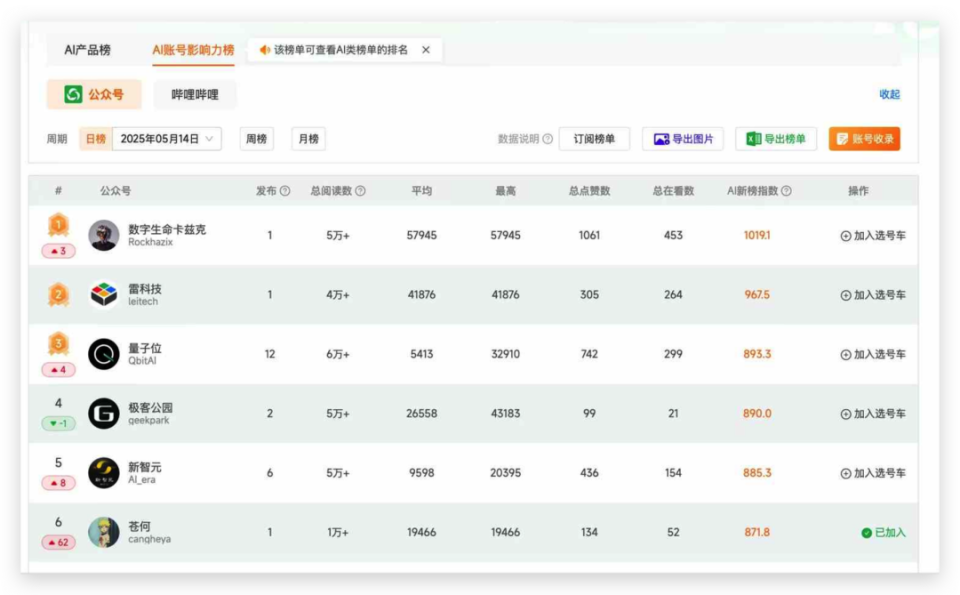
Task: Click the 885.3 index value
Action: tap(757, 473)
